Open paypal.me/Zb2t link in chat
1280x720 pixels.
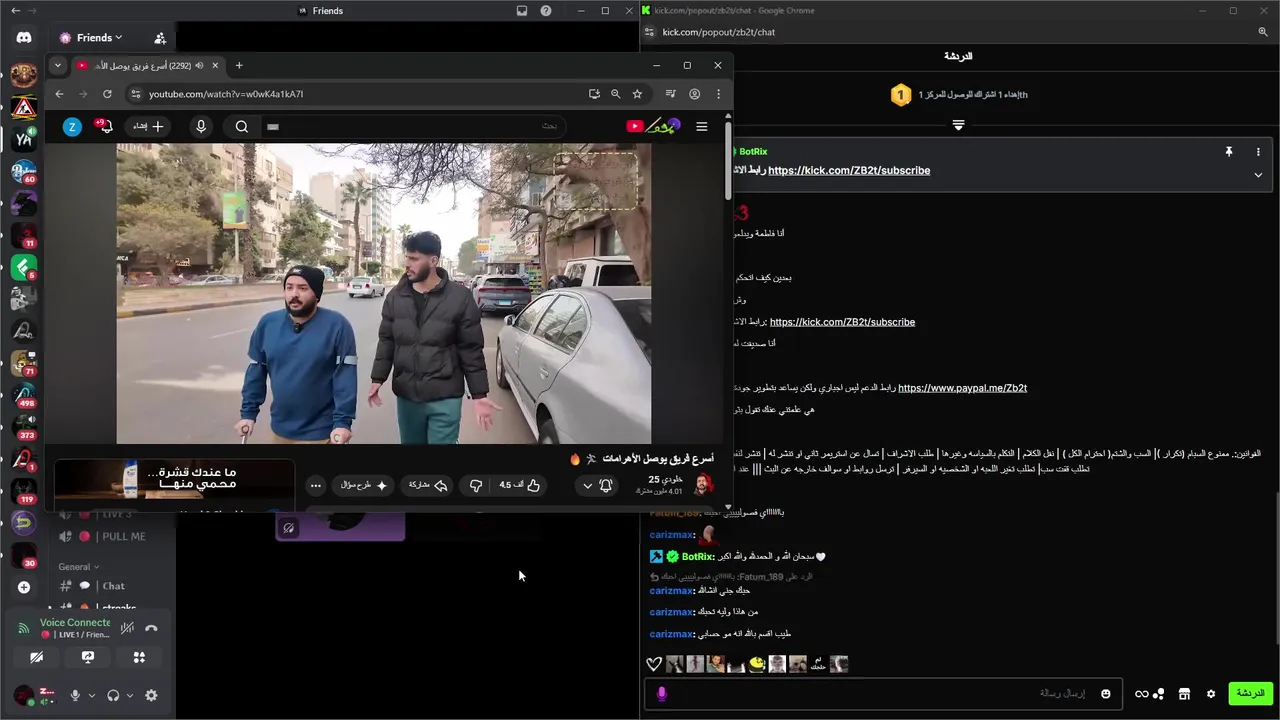click(962, 388)
